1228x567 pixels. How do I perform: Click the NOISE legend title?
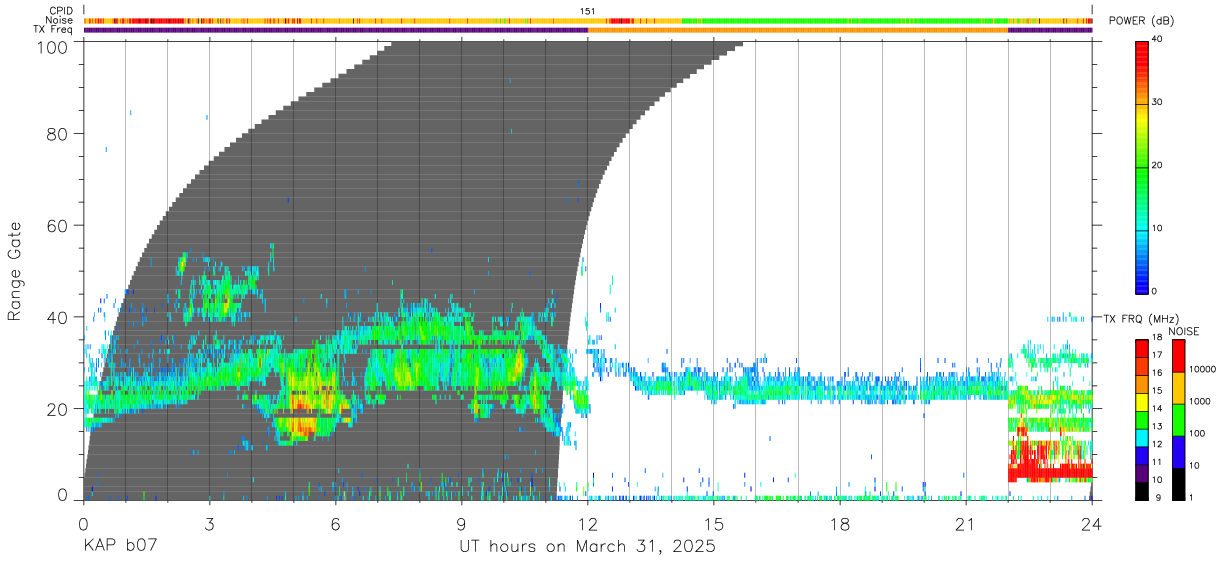click(x=1182, y=331)
